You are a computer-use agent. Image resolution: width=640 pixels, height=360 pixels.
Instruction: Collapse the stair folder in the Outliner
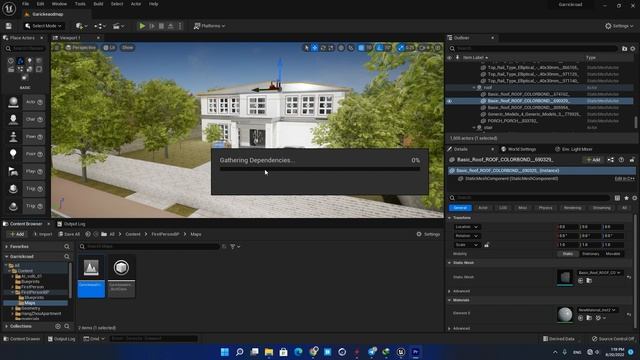pyautogui.click(x=474, y=127)
